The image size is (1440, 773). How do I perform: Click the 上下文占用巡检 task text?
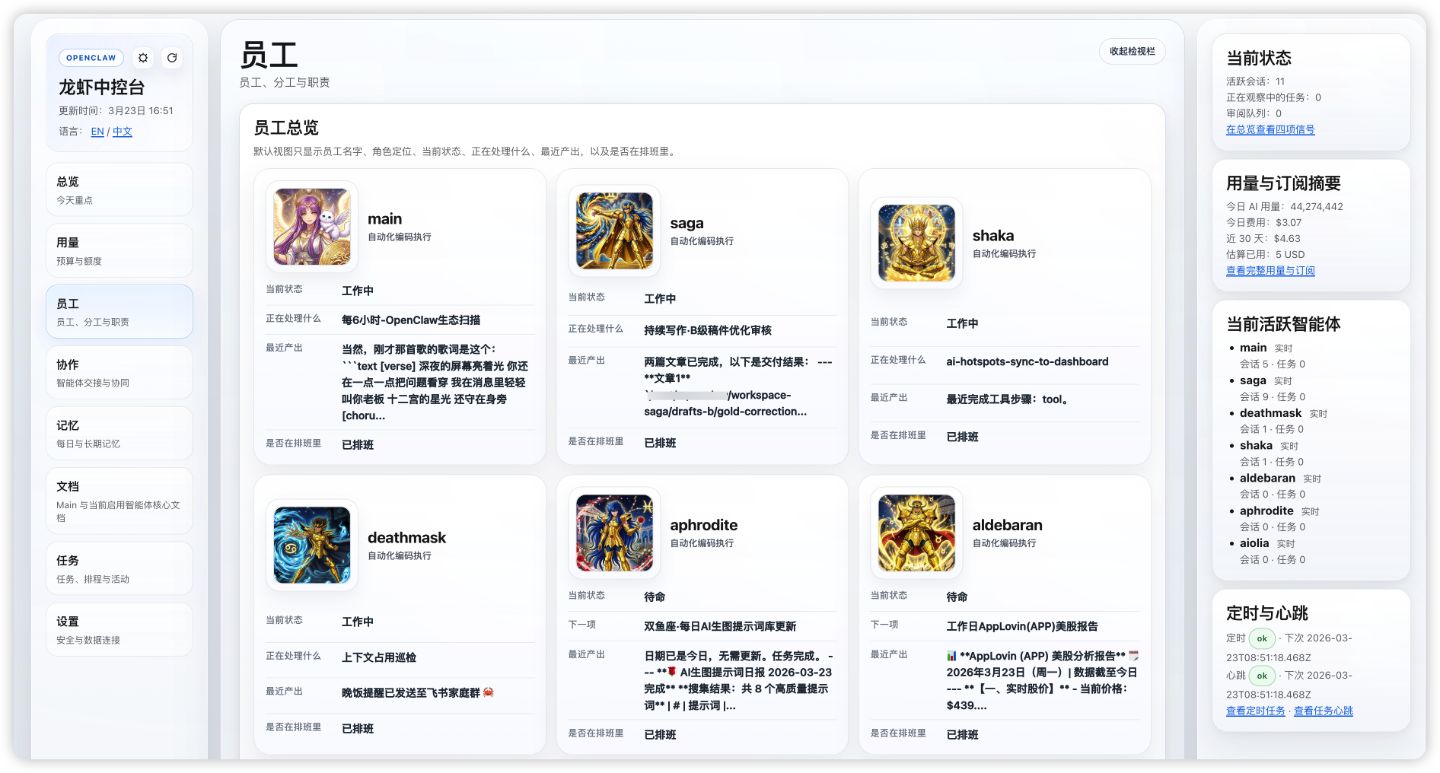pyautogui.click(x=379, y=658)
